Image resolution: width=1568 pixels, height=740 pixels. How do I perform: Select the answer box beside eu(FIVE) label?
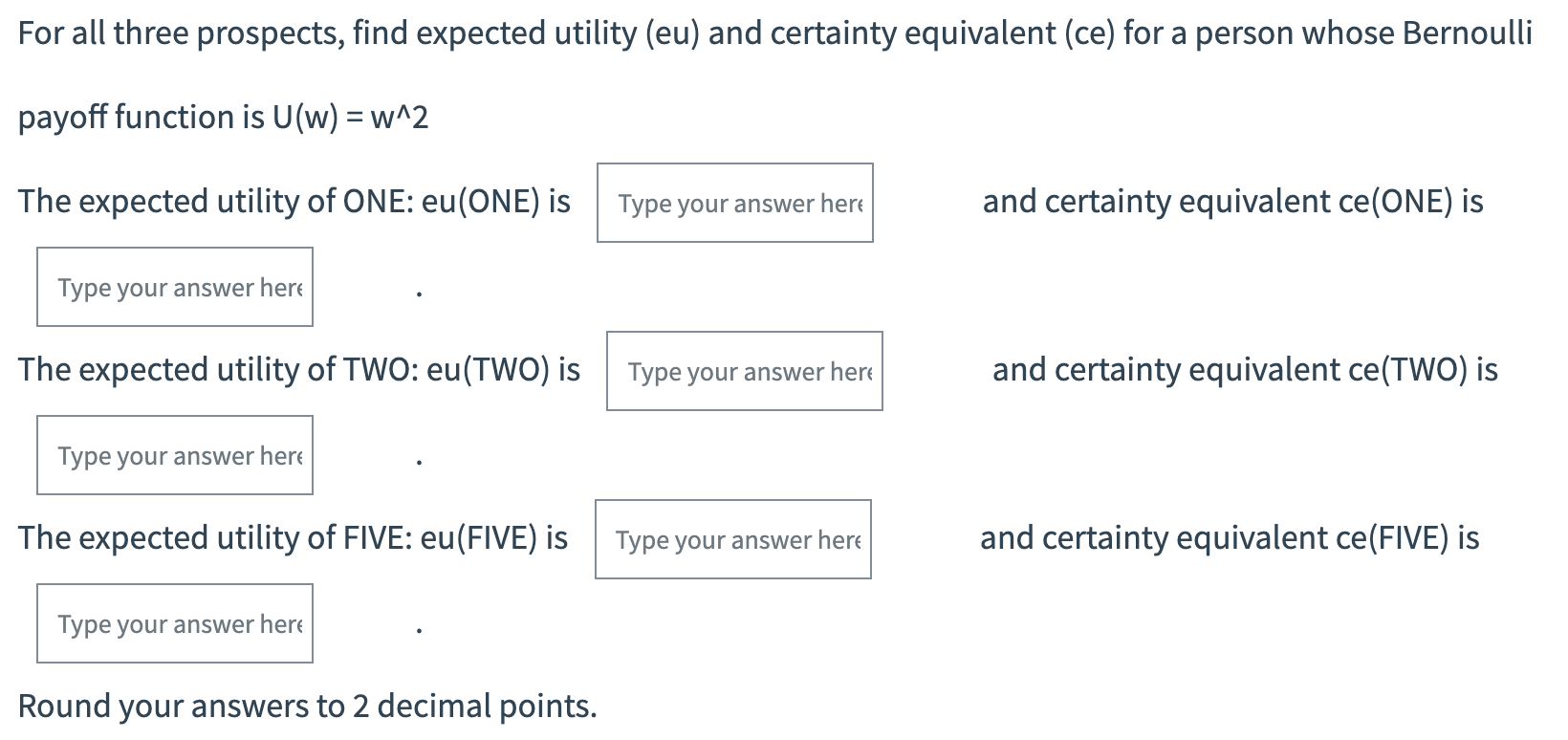tap(734, 540)
